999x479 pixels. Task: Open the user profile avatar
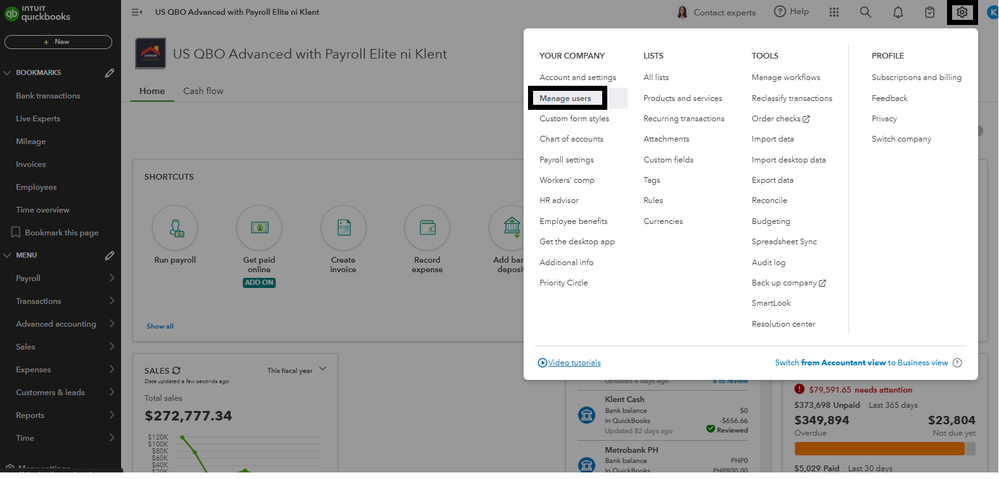993,12
